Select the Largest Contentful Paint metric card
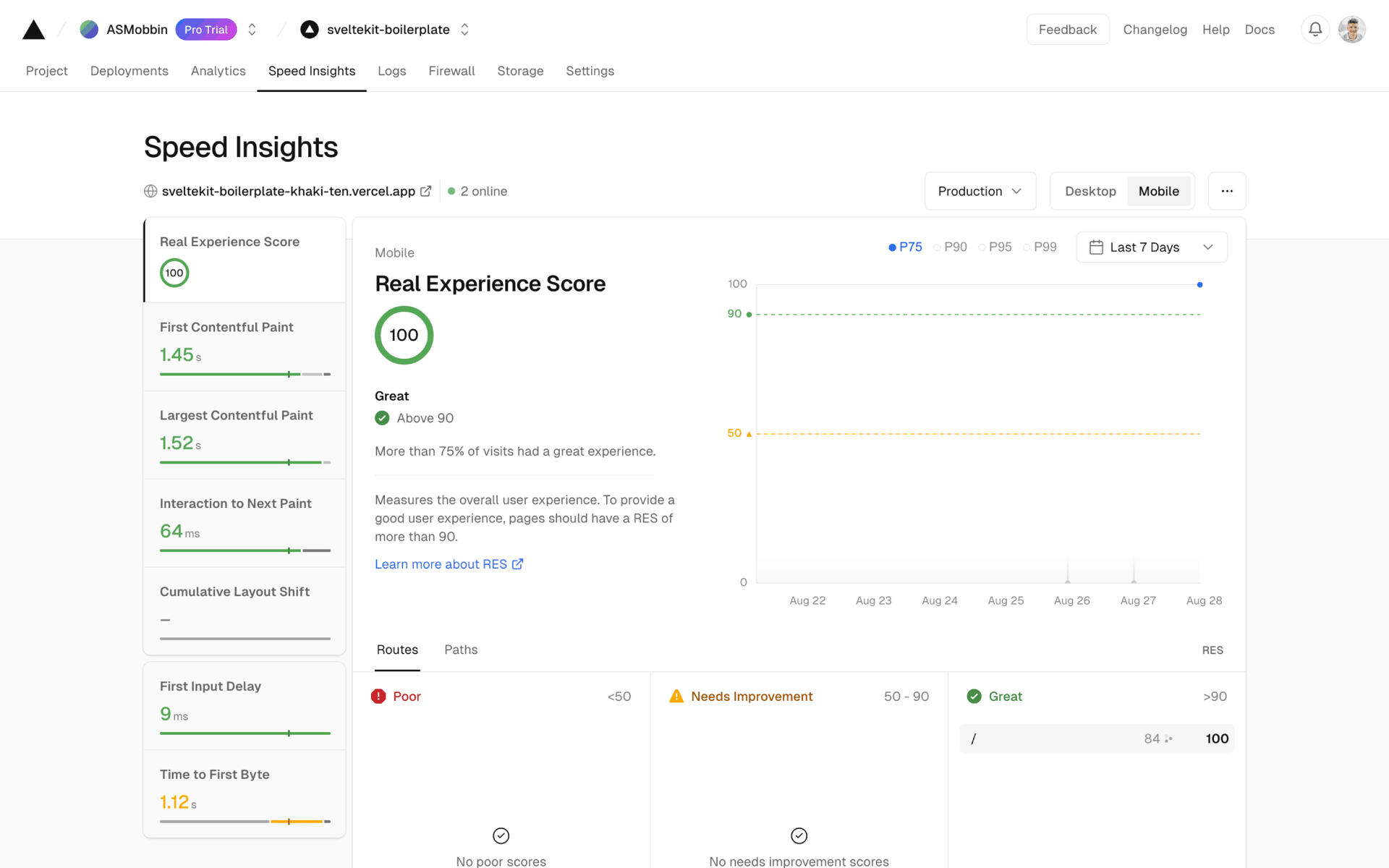 tap(245, 435)
